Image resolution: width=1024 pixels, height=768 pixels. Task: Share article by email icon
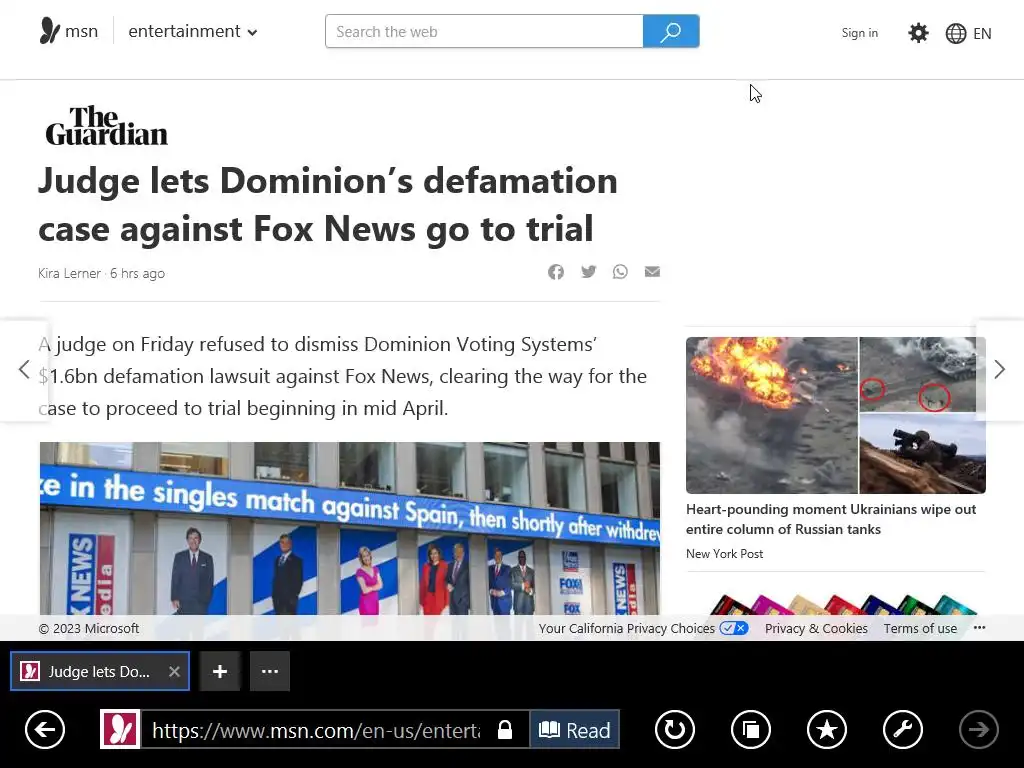tap(652, 272)
